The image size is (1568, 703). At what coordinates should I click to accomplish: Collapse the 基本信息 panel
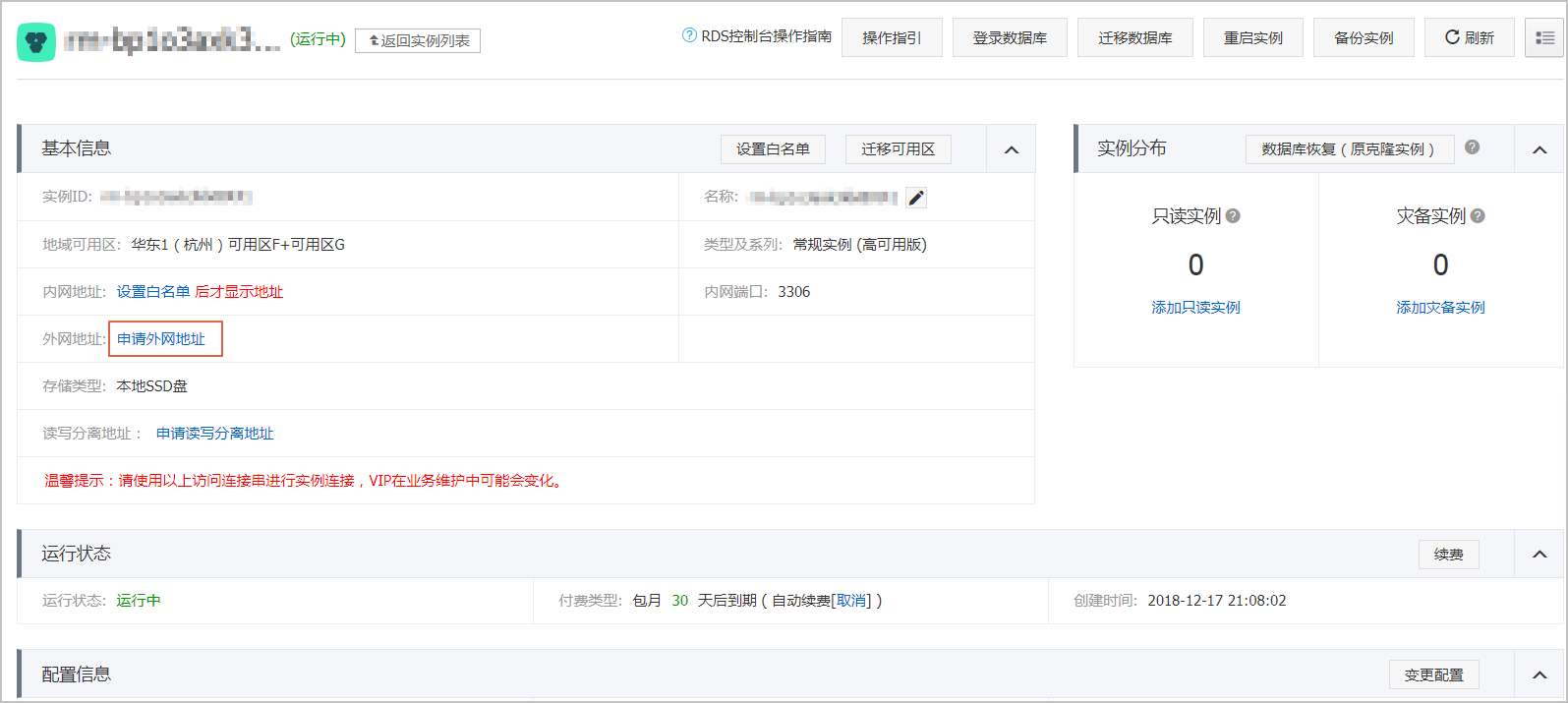click(1012, 149)
